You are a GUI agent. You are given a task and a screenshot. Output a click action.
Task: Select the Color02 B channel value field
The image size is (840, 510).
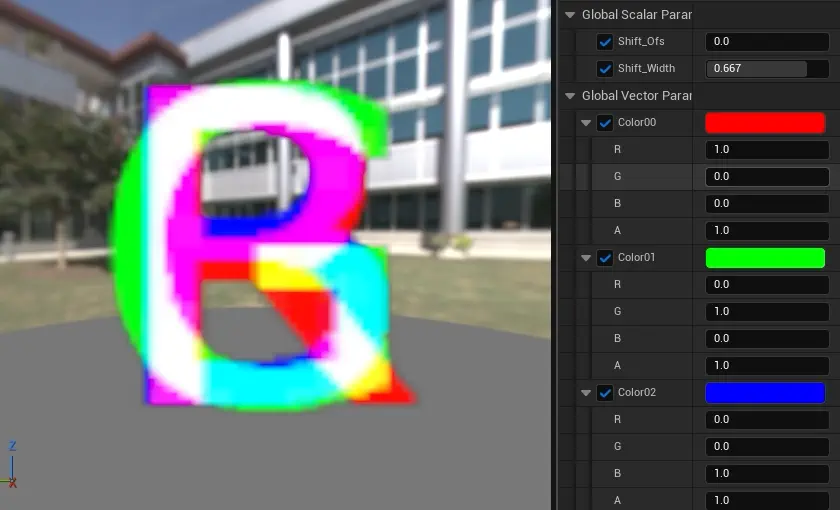pos(767,473)
